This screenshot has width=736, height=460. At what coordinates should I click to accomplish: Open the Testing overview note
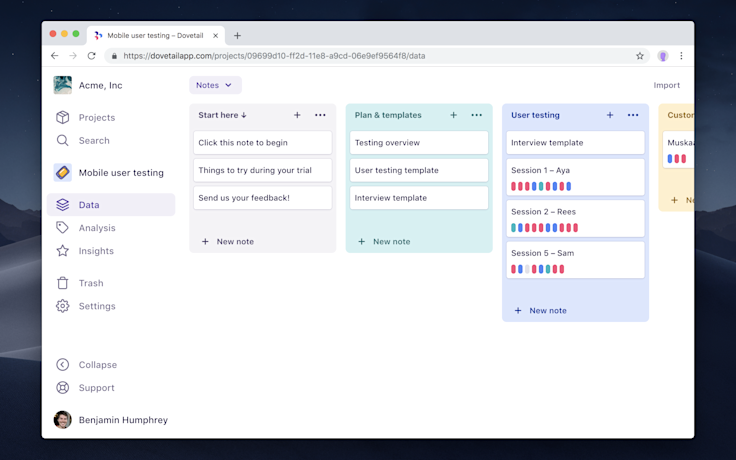point(419,143)
